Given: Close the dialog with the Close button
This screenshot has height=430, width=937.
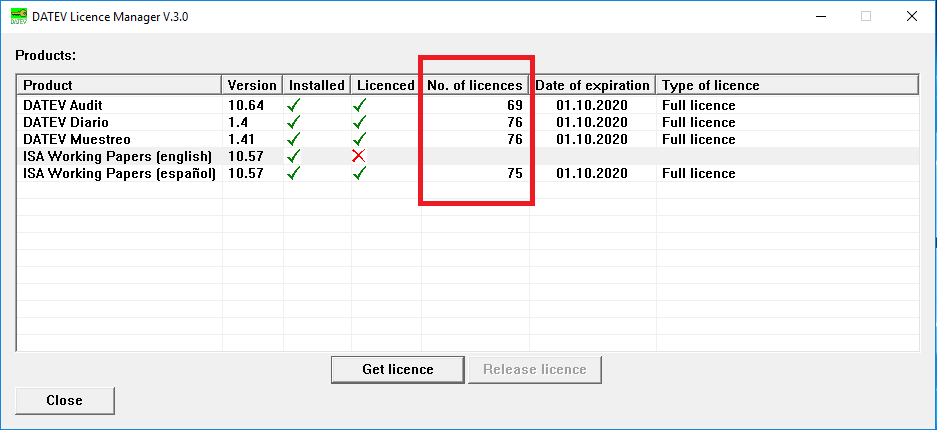Looking at the screenshot, I should [x=65, y=400].
